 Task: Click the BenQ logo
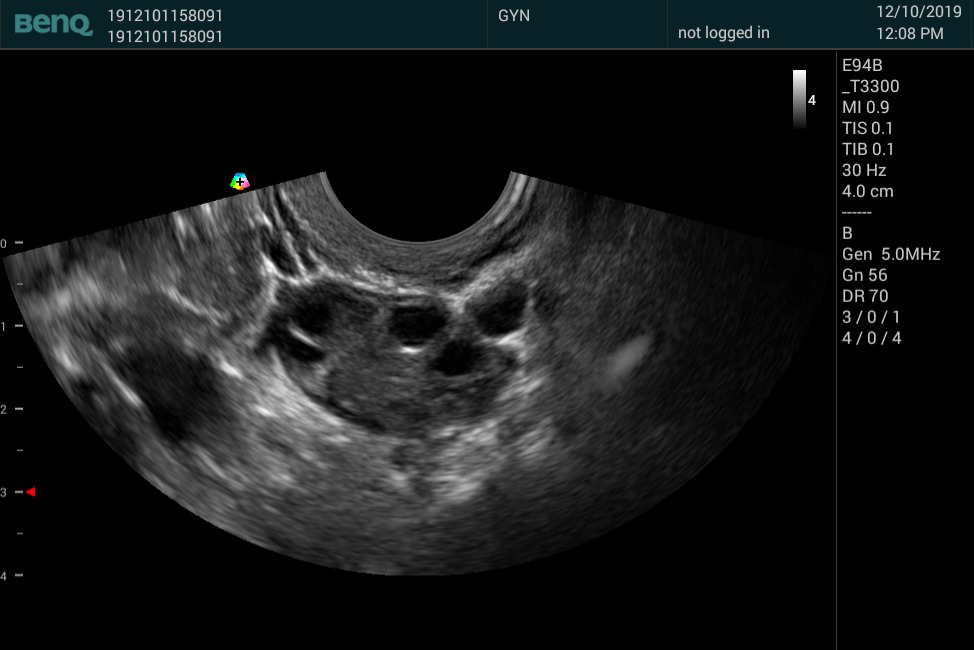(x=52, y=24)
